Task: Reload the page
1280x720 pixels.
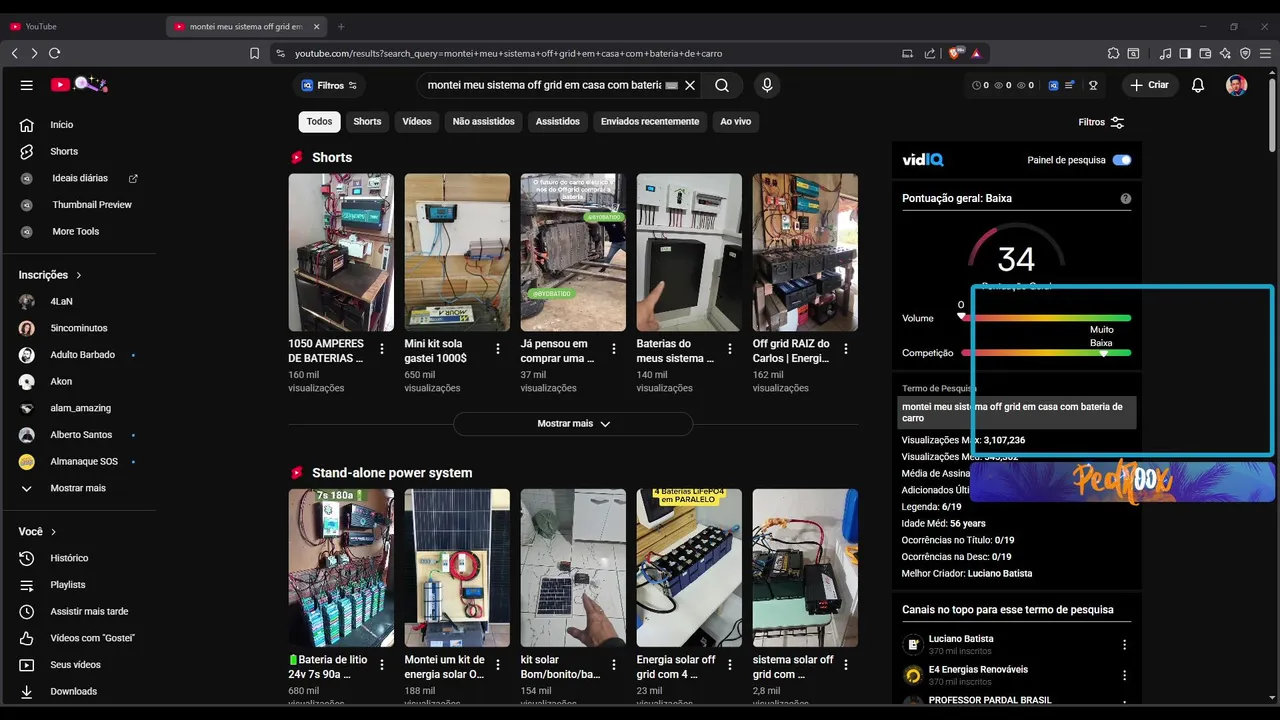Action: point(54,53)
